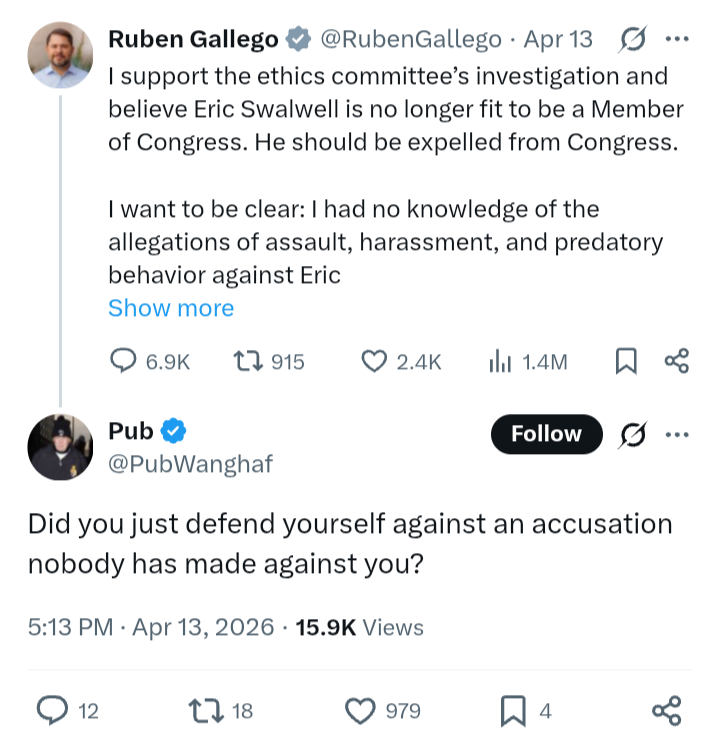Open replies on Ruben Gallego's post
This screenshot has height=733, width=720.
coord(150,362)
